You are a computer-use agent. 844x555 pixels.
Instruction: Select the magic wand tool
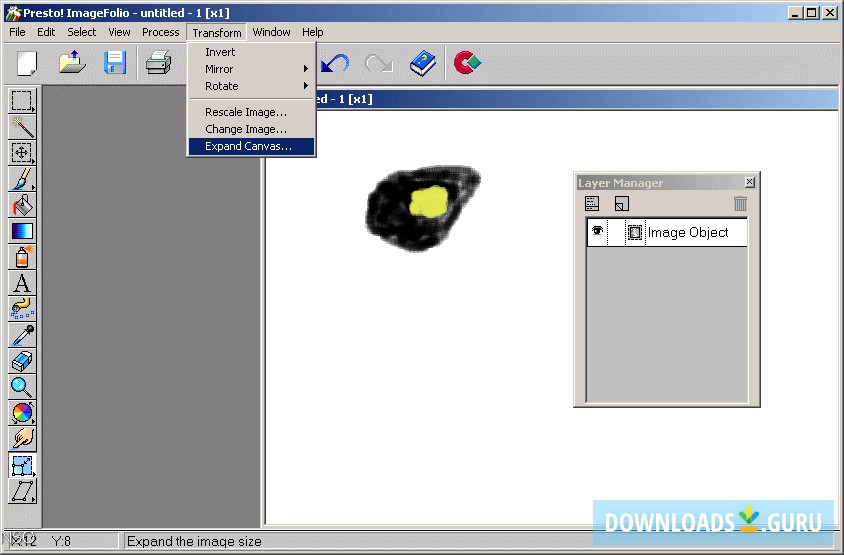coord(22,127)
